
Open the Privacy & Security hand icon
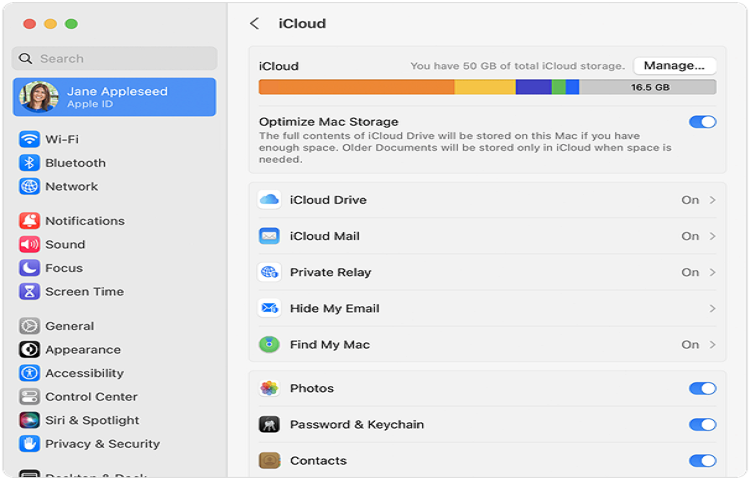[x=29, y=444]
